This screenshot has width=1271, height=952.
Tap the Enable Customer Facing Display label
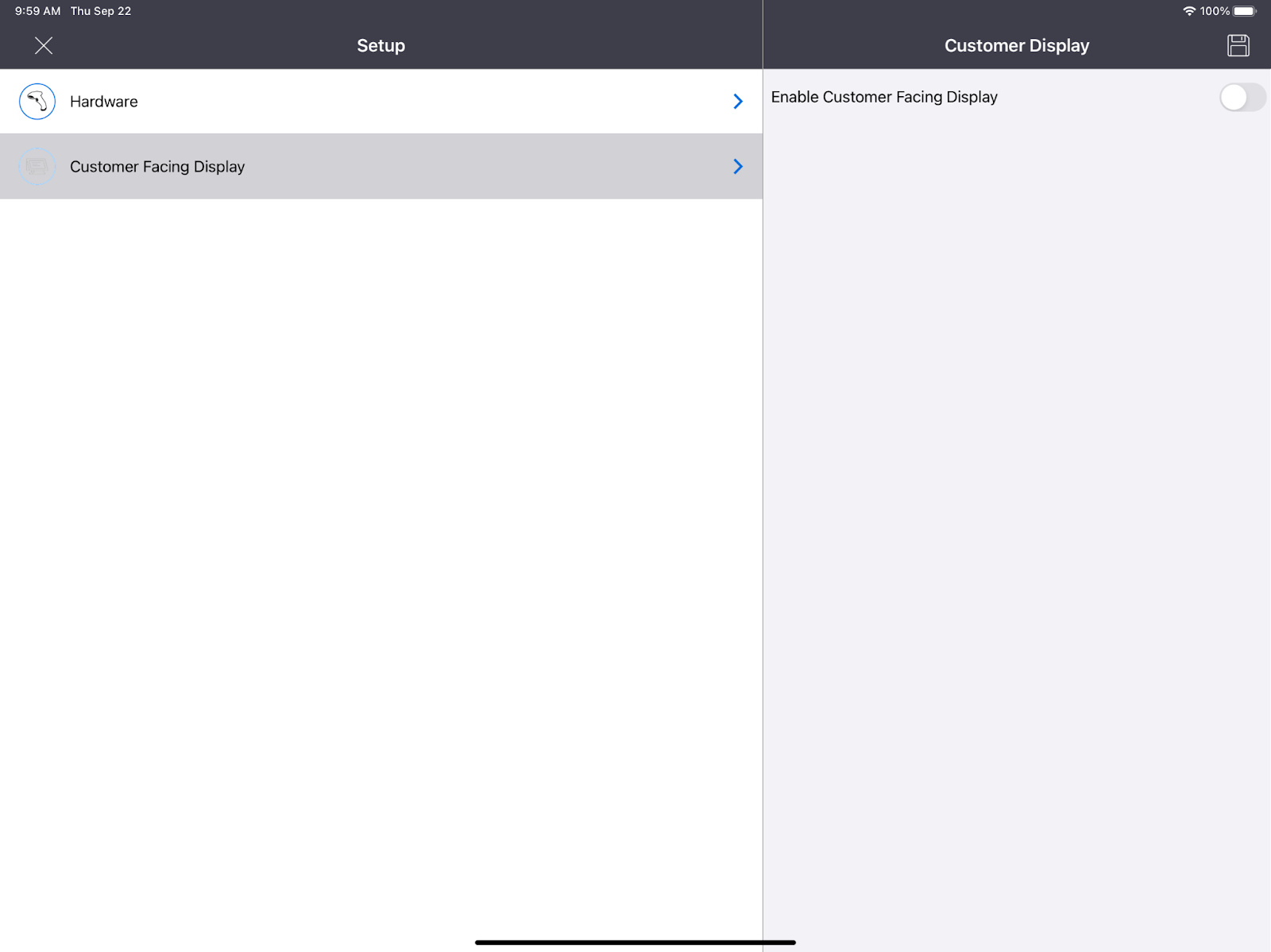[884, 97]
